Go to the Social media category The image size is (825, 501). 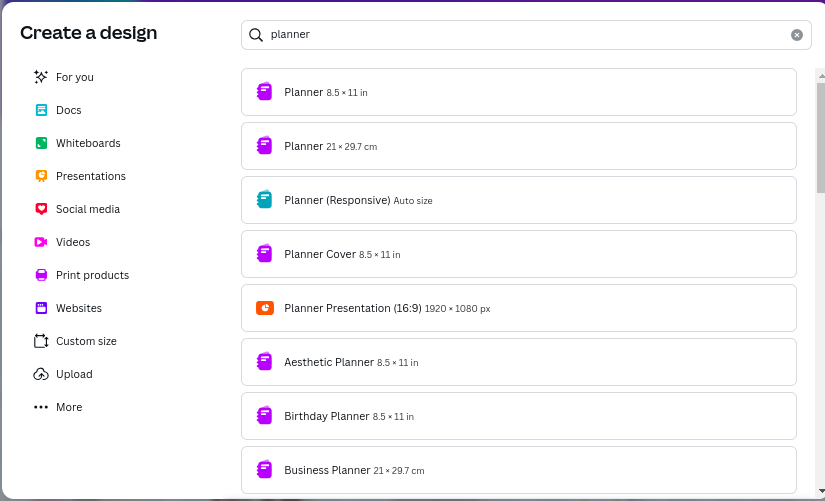(88, 209)
